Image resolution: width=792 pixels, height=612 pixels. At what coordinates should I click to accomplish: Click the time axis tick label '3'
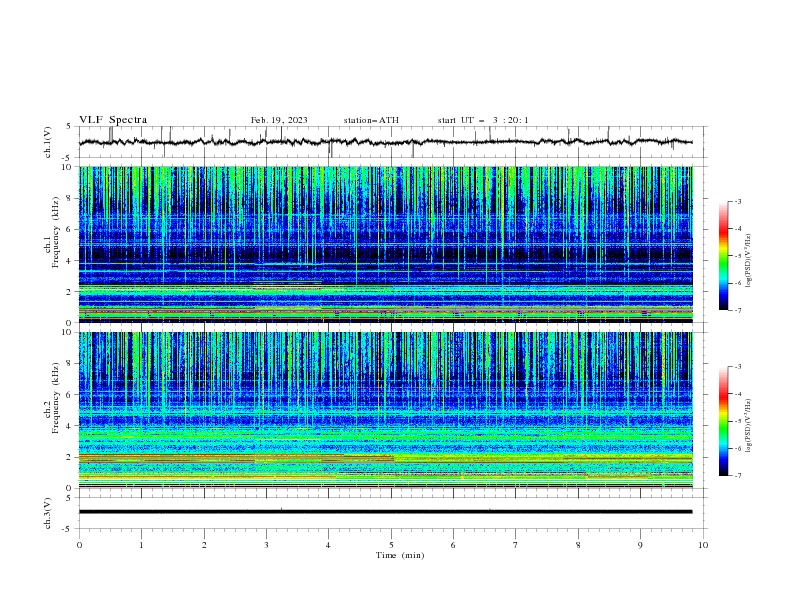click(x=266, y=545)
